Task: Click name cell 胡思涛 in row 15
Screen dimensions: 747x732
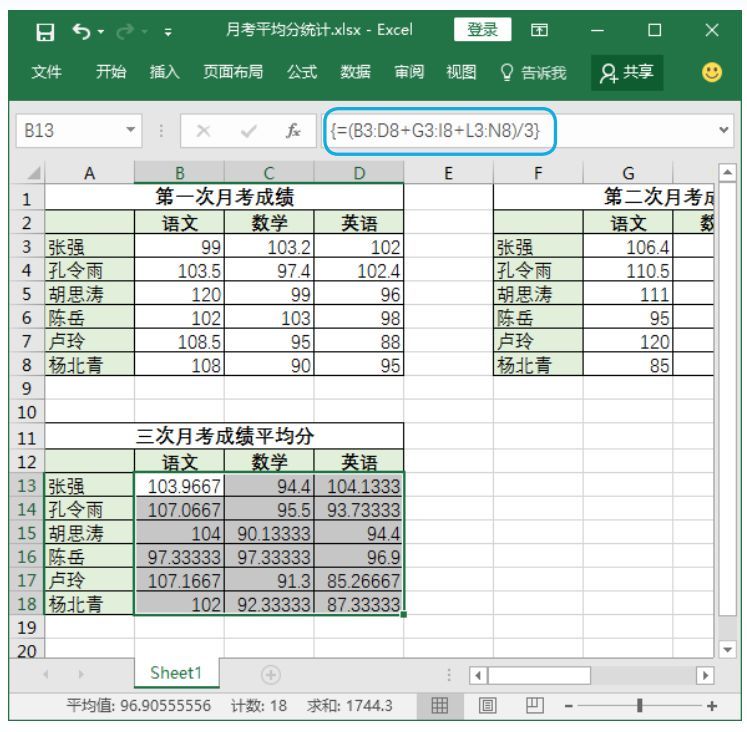Action: pyautogui.click(x=90, y=533)
